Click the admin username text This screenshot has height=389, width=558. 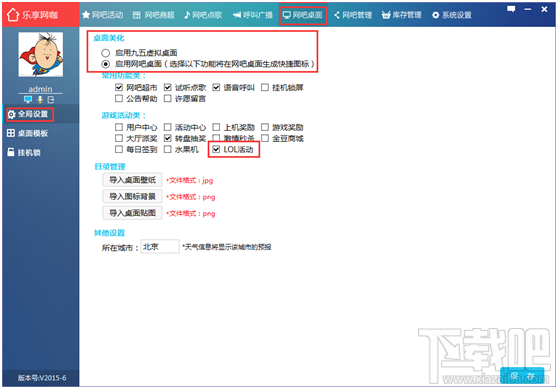[x=41, y=89]
